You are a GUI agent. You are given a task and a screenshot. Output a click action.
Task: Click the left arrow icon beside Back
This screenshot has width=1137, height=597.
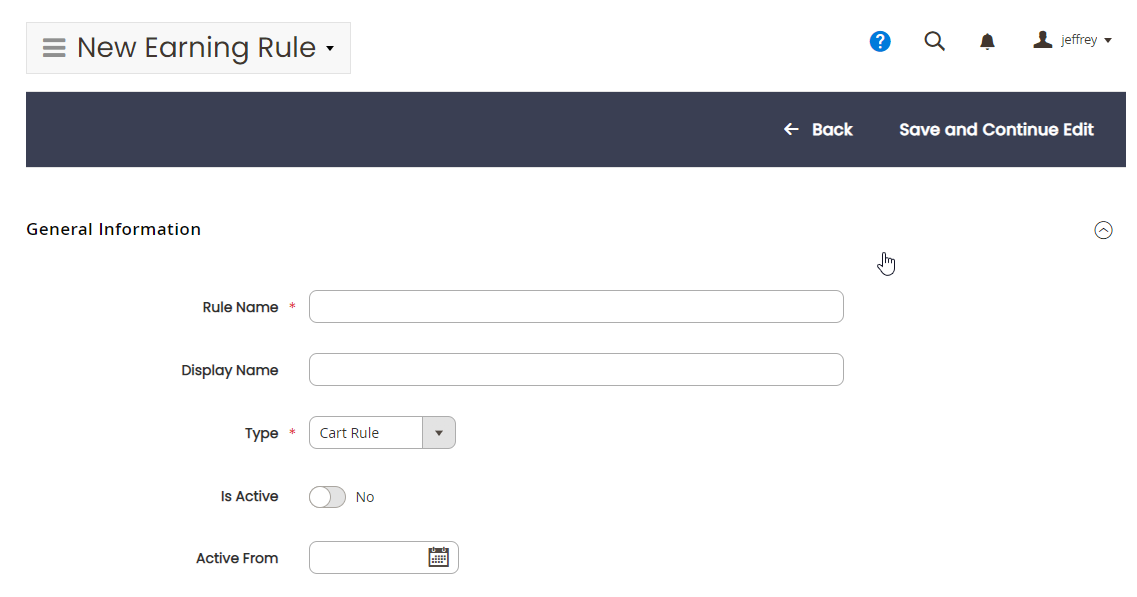pos(791,129)
